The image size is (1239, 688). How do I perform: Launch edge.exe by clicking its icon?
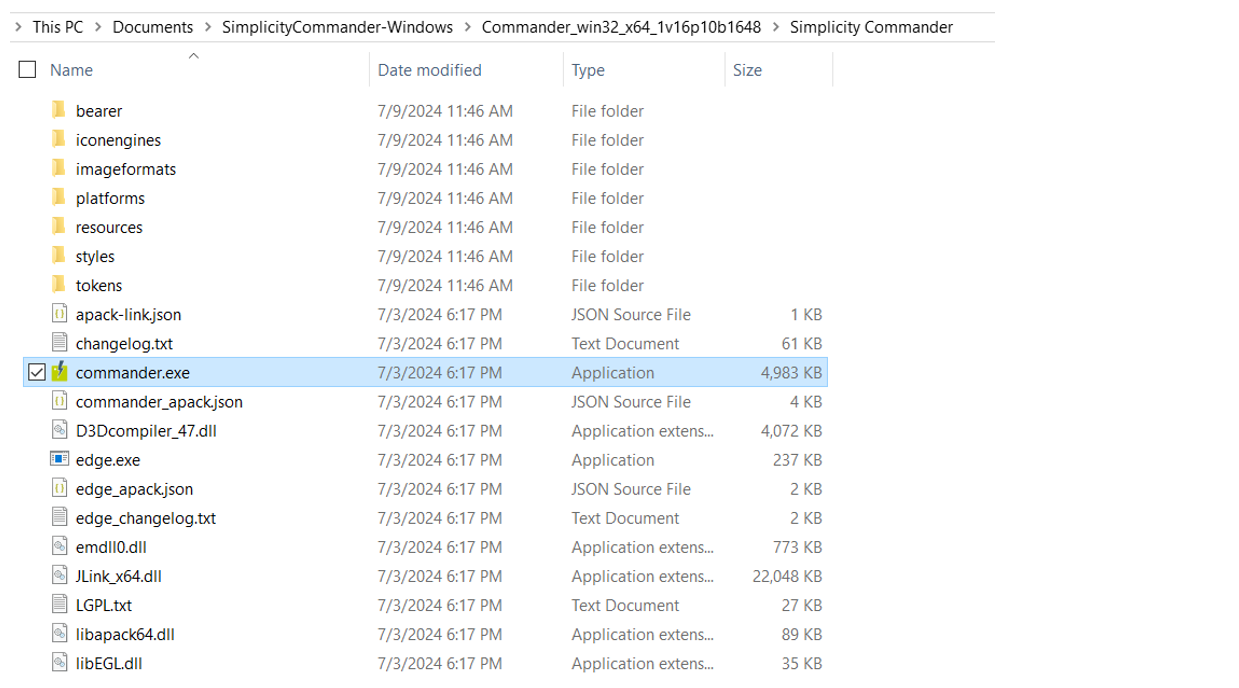point(60,460)
